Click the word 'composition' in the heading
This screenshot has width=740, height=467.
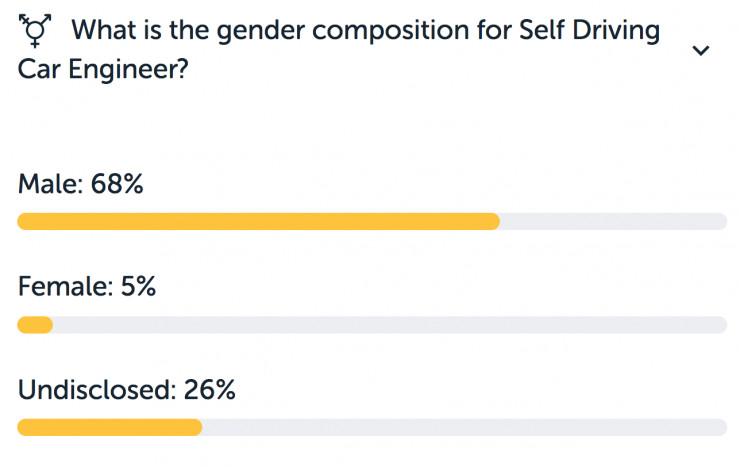tap(391, 32)
